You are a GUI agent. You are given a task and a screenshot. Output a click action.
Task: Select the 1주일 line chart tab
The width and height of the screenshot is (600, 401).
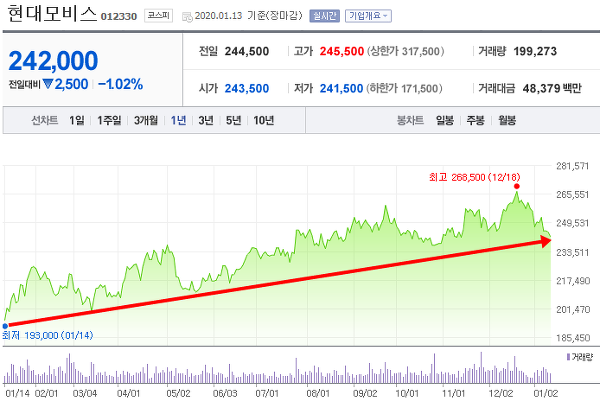(109, 121)
